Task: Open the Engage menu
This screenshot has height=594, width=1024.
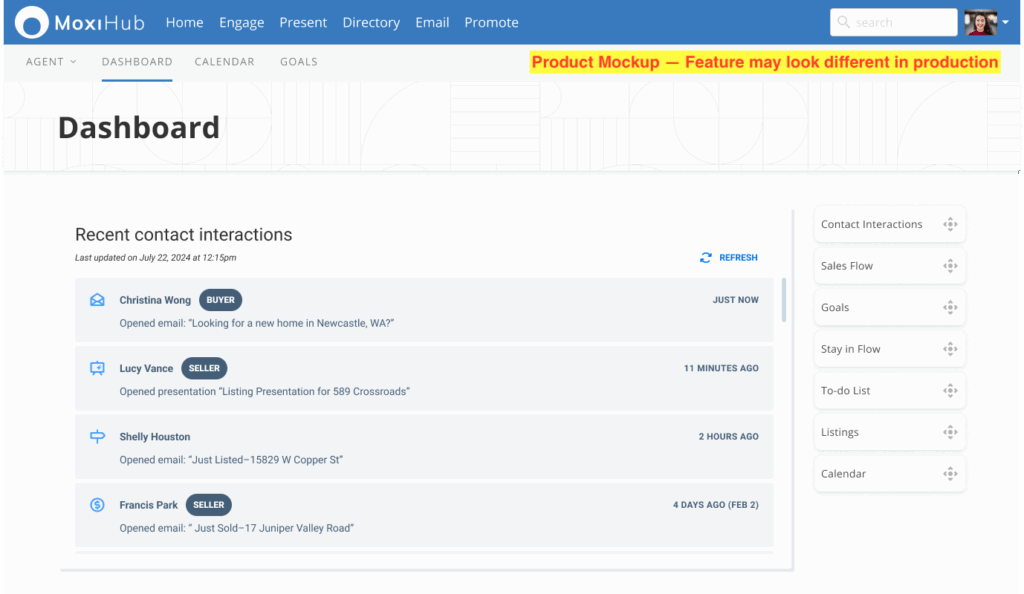Action: (242, 22)
